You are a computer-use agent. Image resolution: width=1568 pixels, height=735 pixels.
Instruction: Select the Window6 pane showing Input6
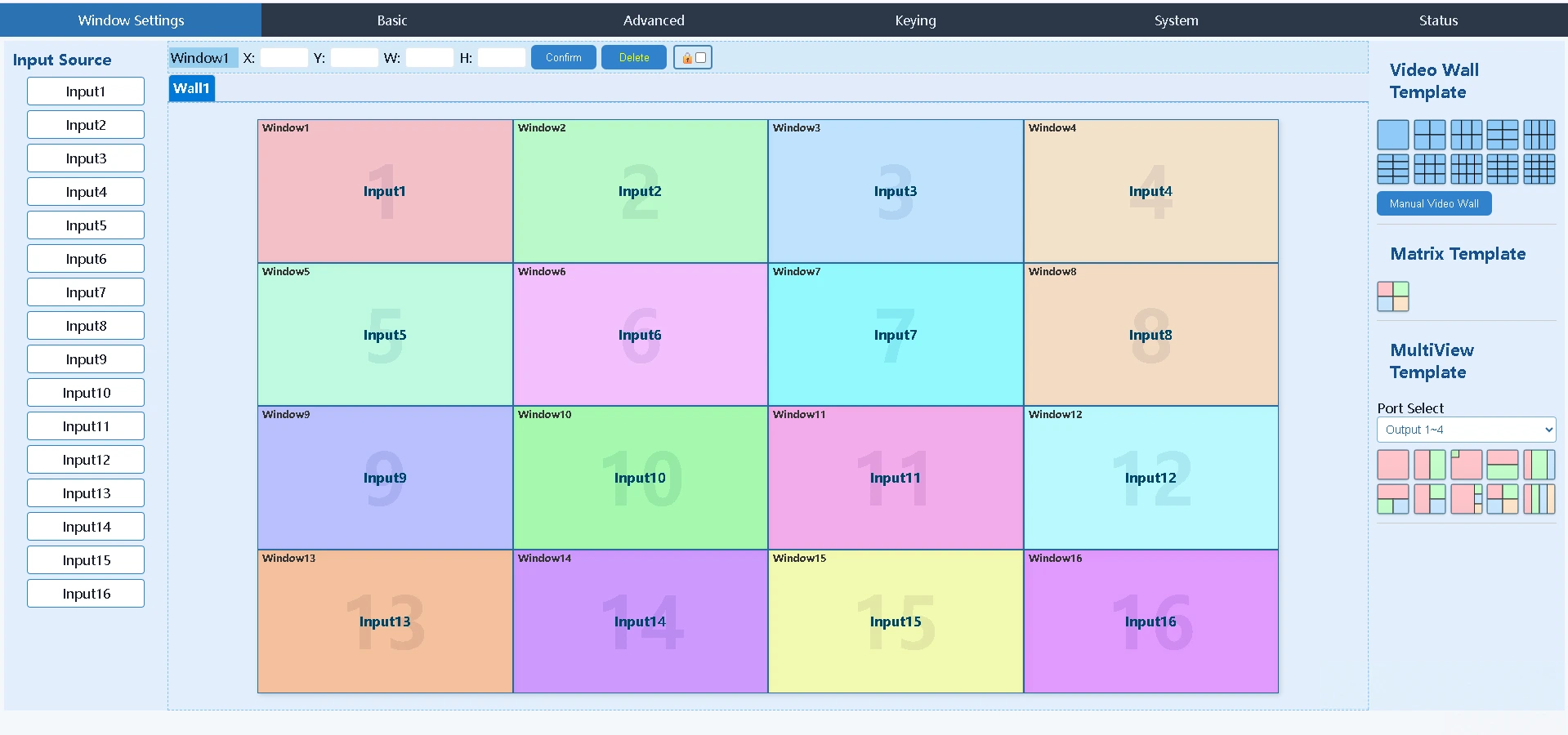[x=641, y=335]
